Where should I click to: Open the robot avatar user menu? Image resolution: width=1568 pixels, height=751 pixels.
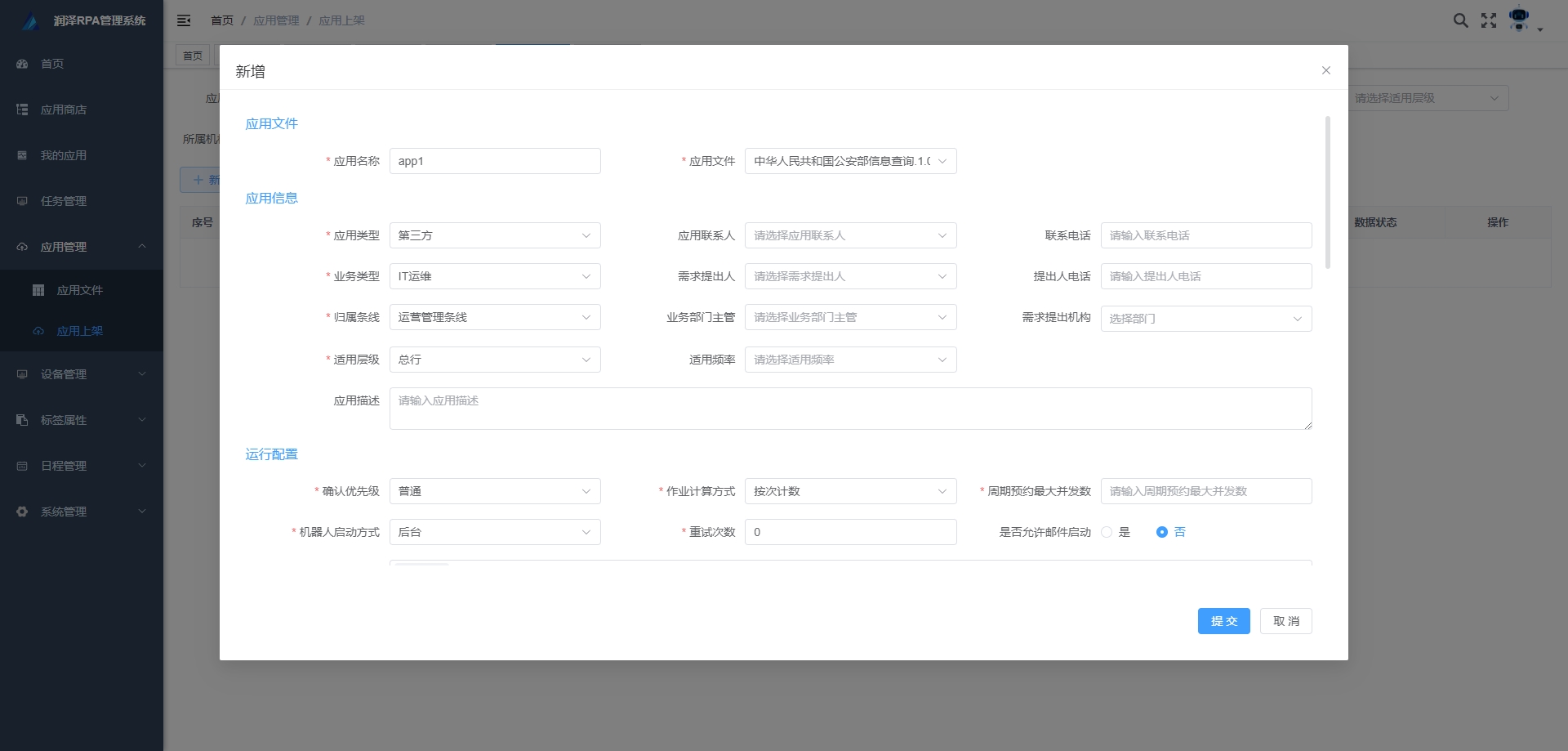(x=1520, y=19)
